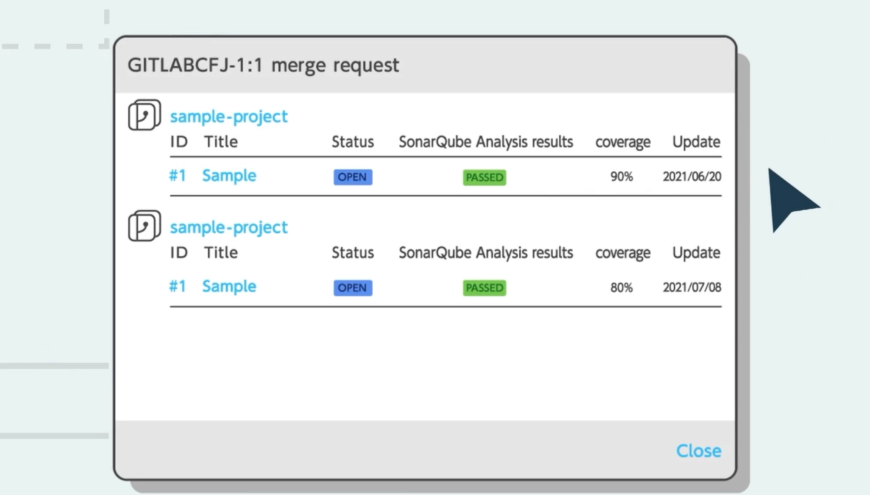Close the merge request dialog
Screen dimensions: 870x495
tap(699, 451)
